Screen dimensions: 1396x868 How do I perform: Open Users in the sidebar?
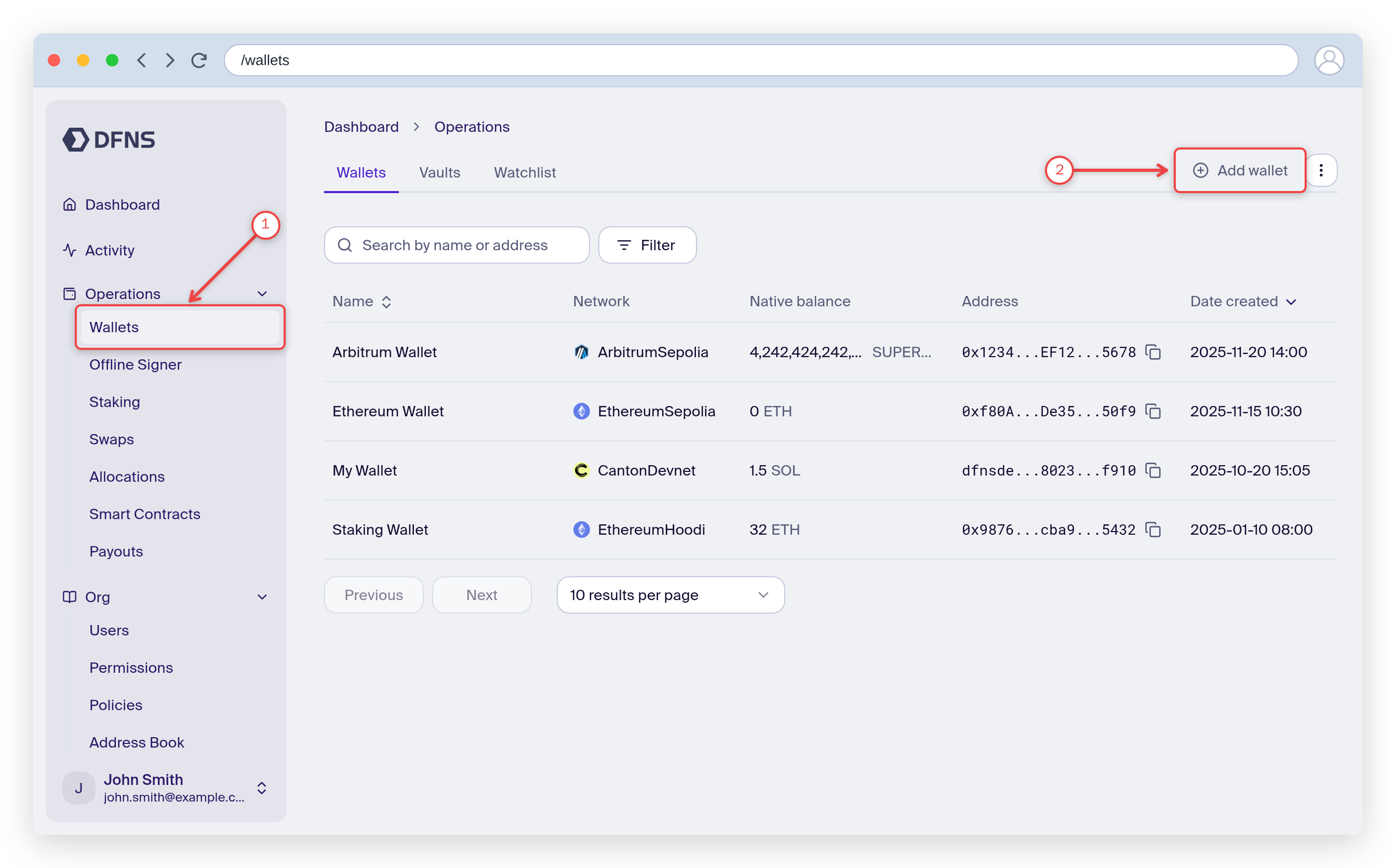[109, 630]
